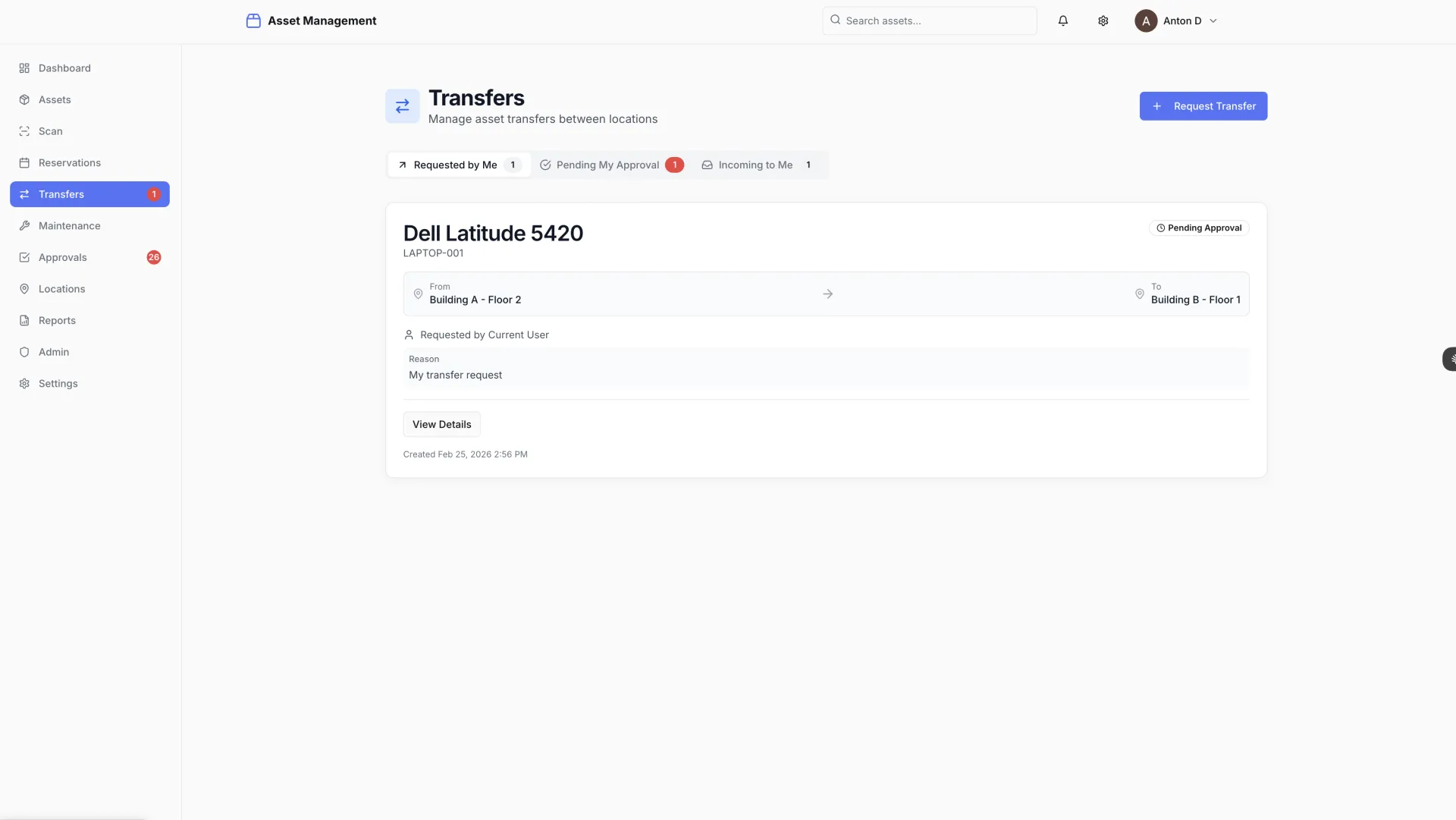1456x820 pixels.
Task: Expand the Anton D user menu
Action: (1213, 20)
